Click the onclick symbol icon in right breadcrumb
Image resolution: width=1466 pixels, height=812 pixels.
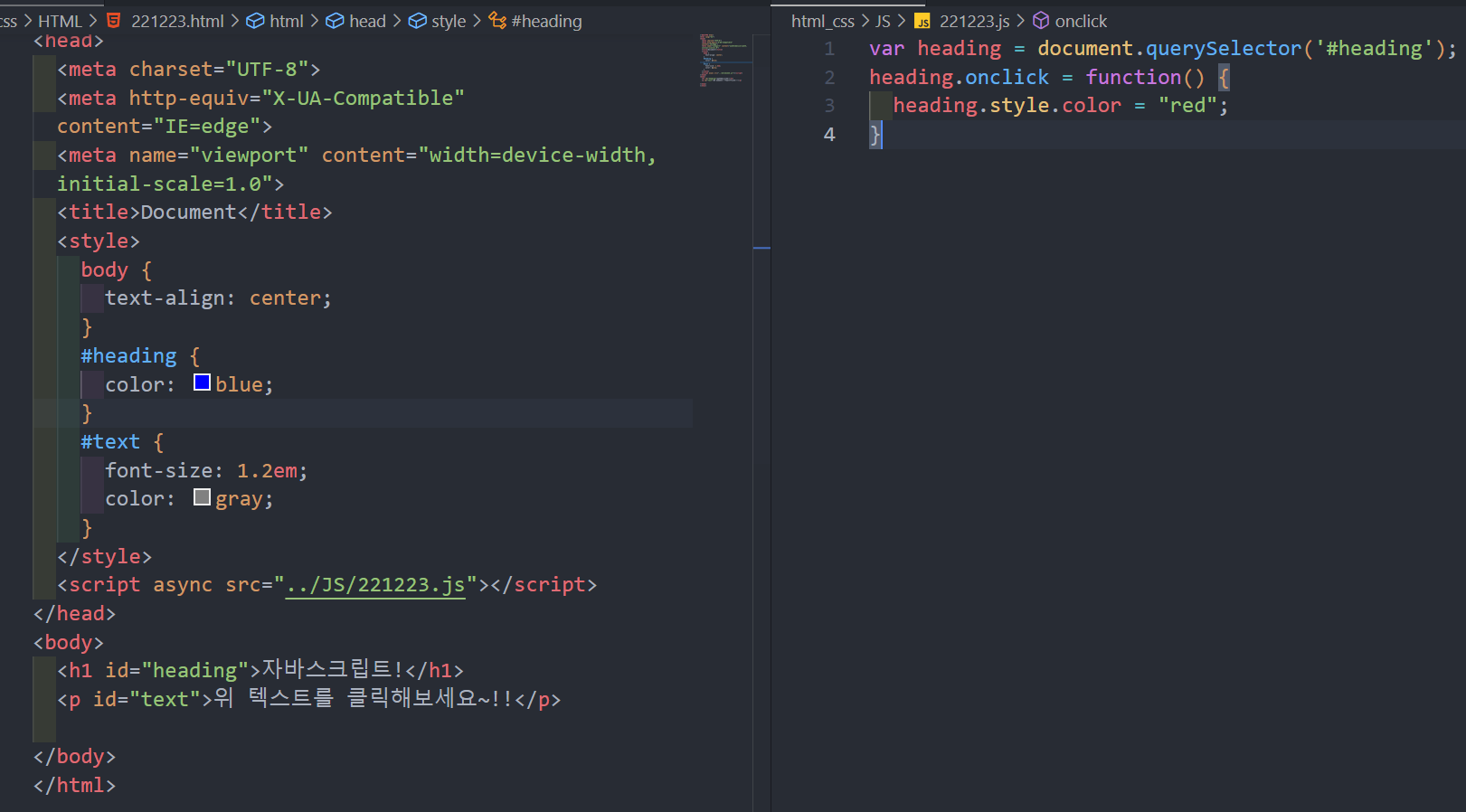click(1041, 20)
